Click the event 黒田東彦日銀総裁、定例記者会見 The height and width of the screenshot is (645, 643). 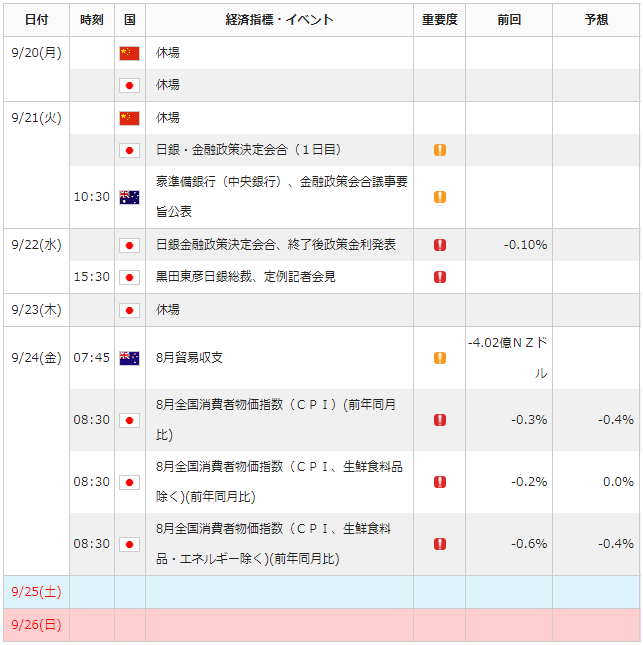point(246,277)
